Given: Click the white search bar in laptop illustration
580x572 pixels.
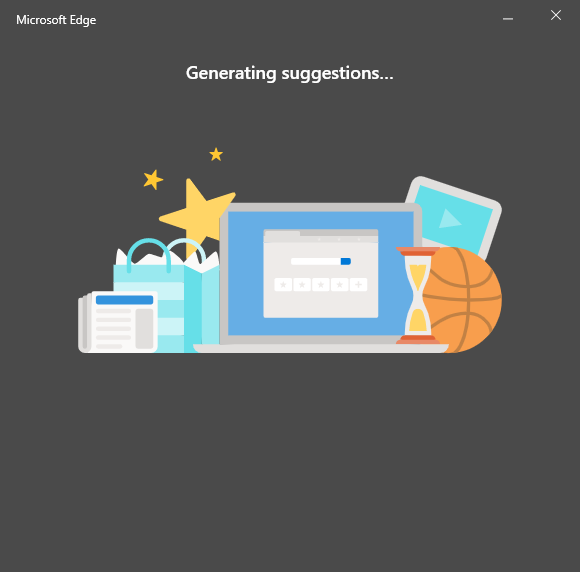Looking at the screenshot, I should click(321, 262).
